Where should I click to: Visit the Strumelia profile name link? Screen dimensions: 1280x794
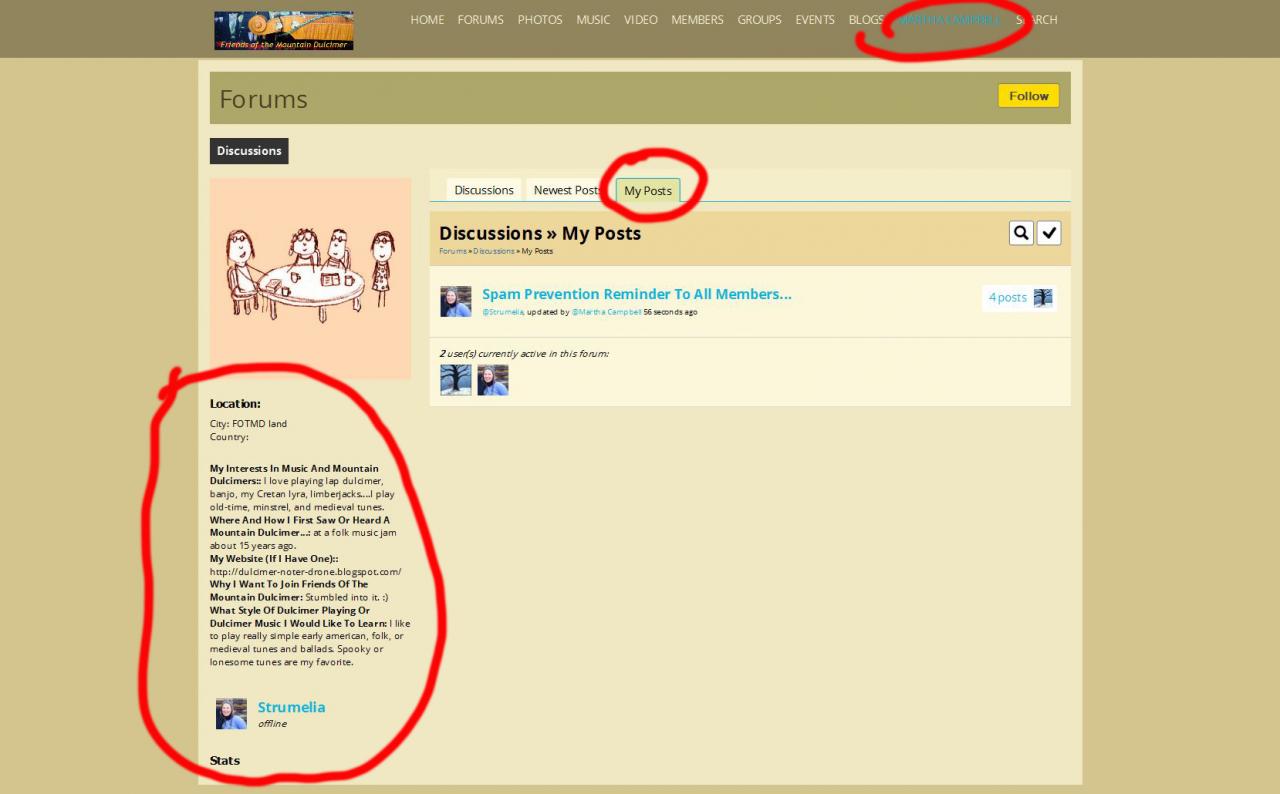pos(291,707)
